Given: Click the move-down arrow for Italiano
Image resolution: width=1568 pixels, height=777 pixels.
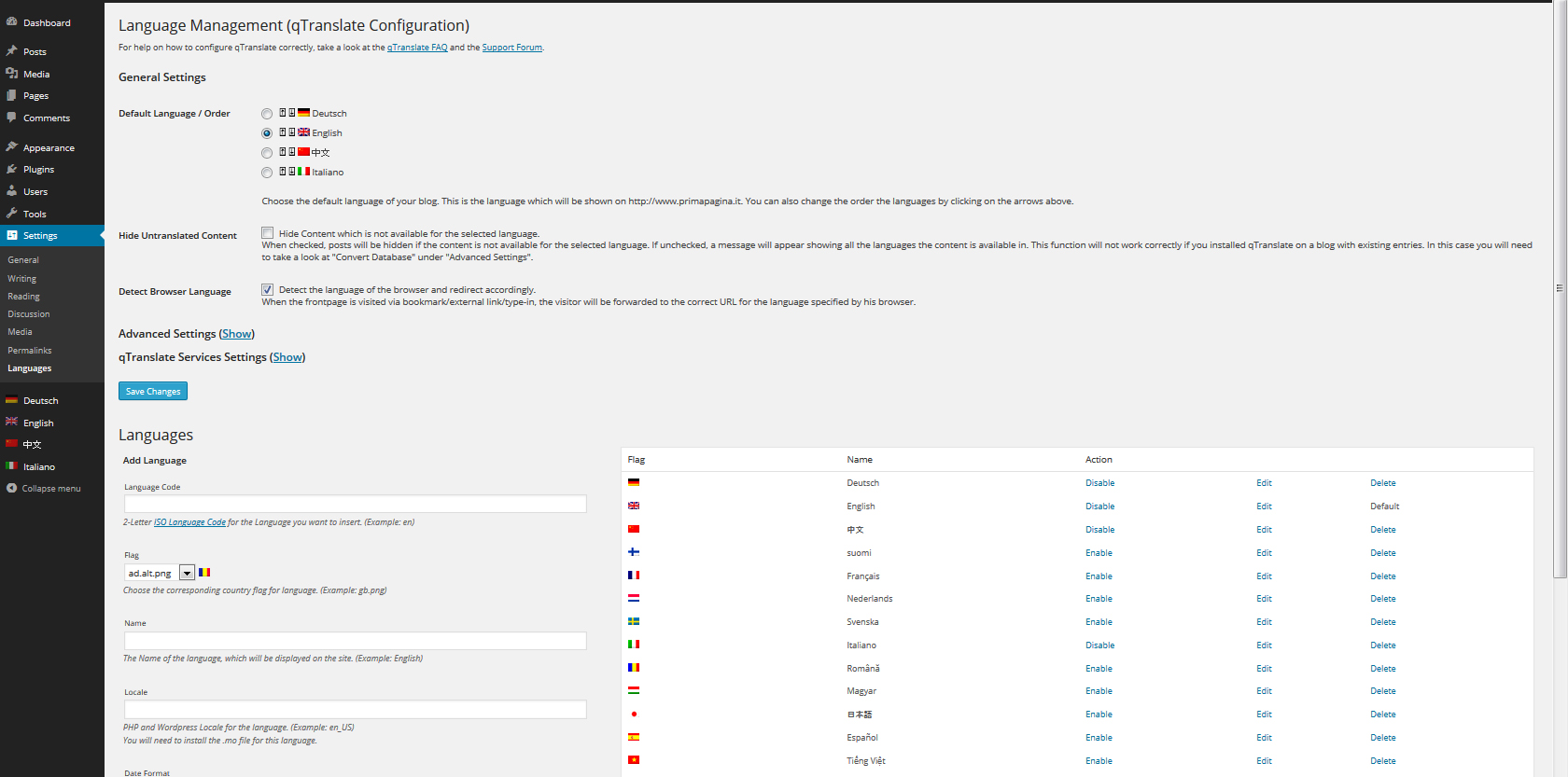Looking at the screenshot, I should tap(291, 172).
